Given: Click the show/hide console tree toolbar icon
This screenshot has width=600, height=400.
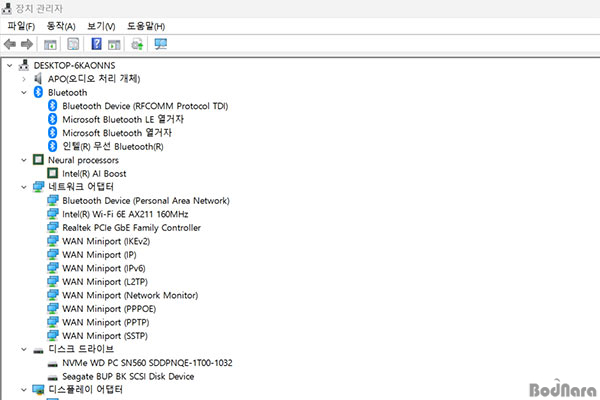Looking at the screenshot, I should point(50,44).
